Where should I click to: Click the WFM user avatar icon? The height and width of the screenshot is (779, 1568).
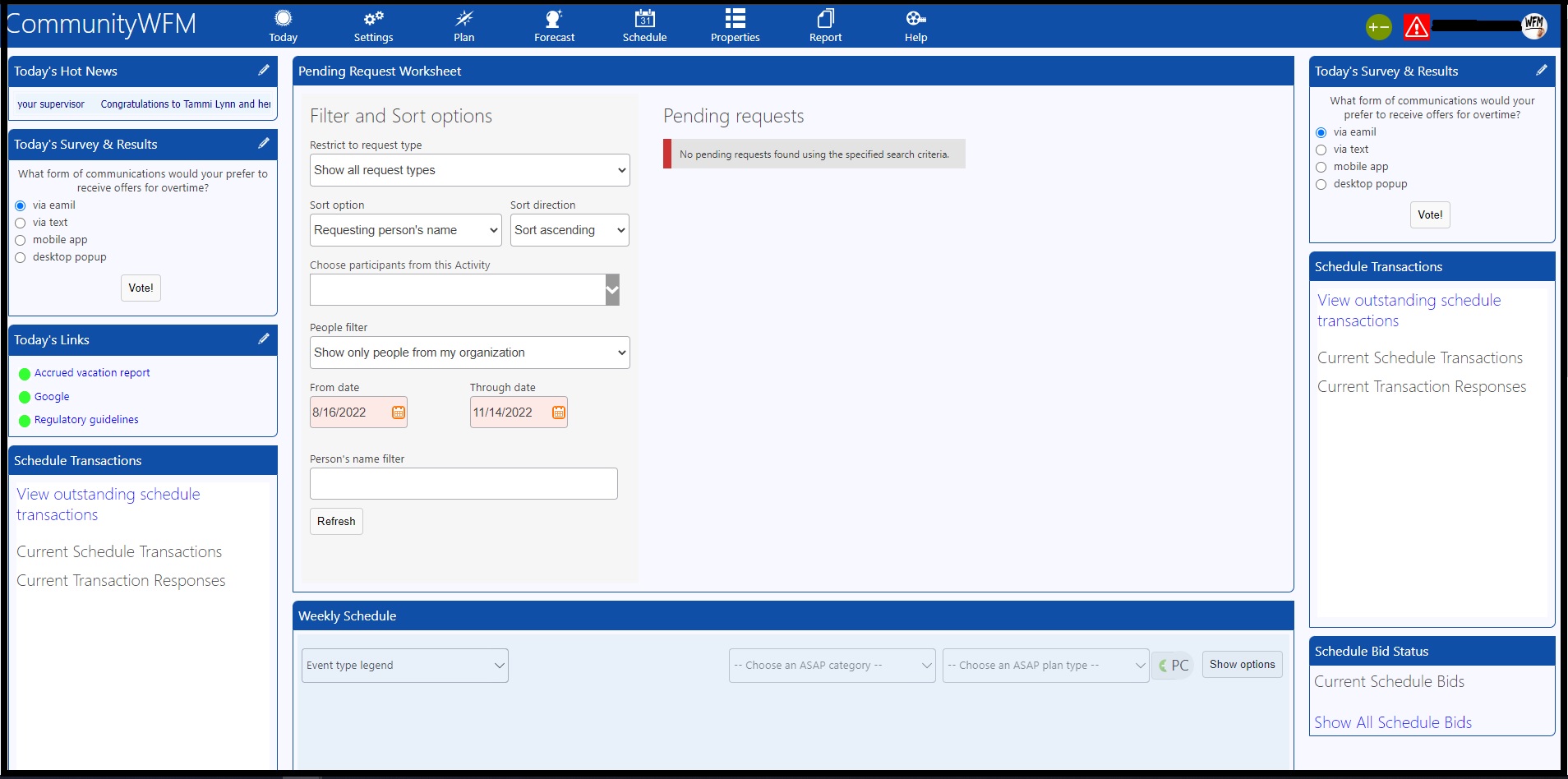click(1533, 25)
